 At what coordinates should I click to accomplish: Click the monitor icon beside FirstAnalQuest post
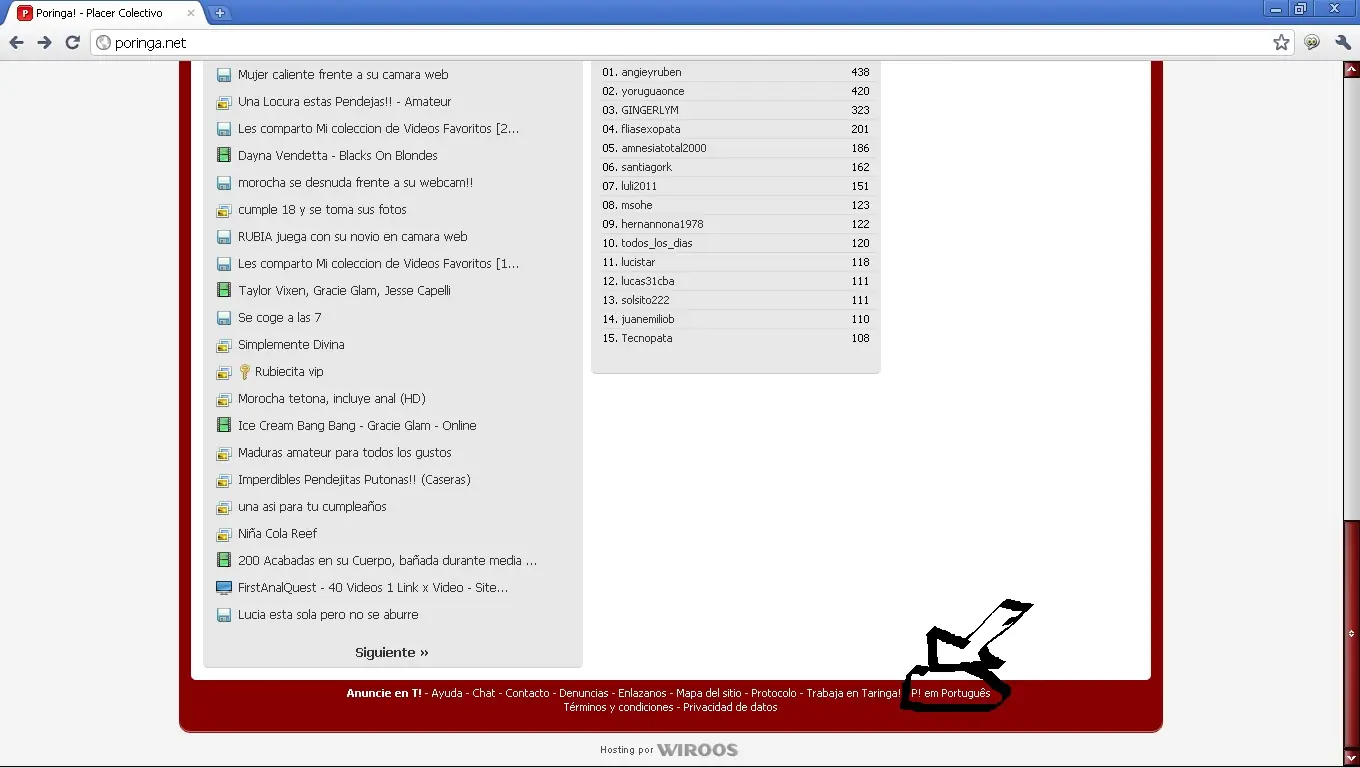pyautogui.click(x=224, y=588)
